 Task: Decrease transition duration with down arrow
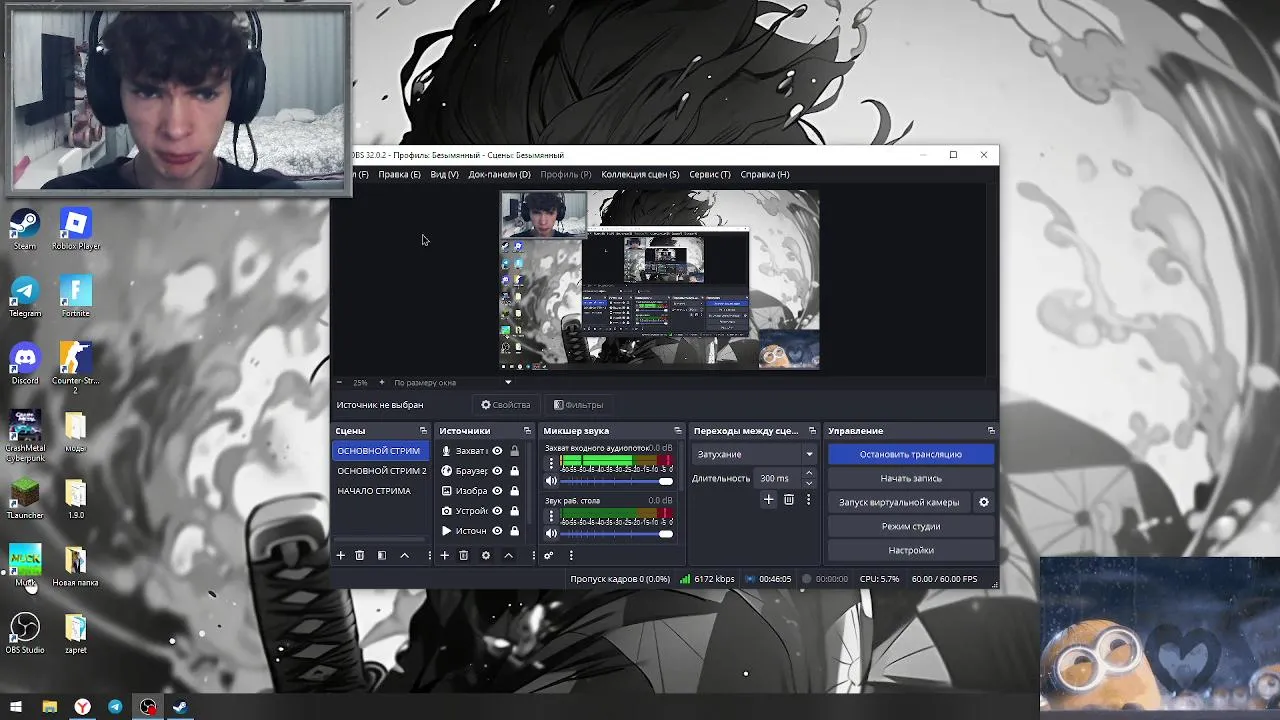point(809,483)
